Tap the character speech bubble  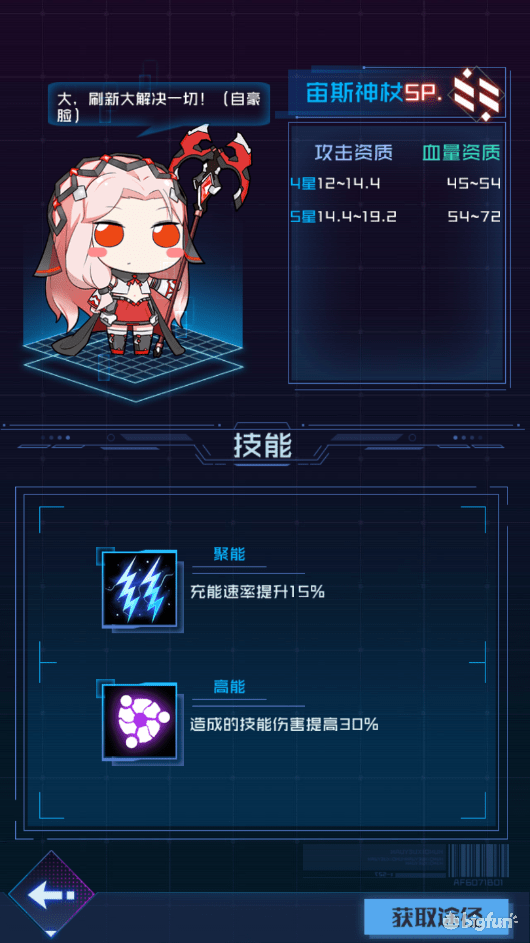point(159,105)
